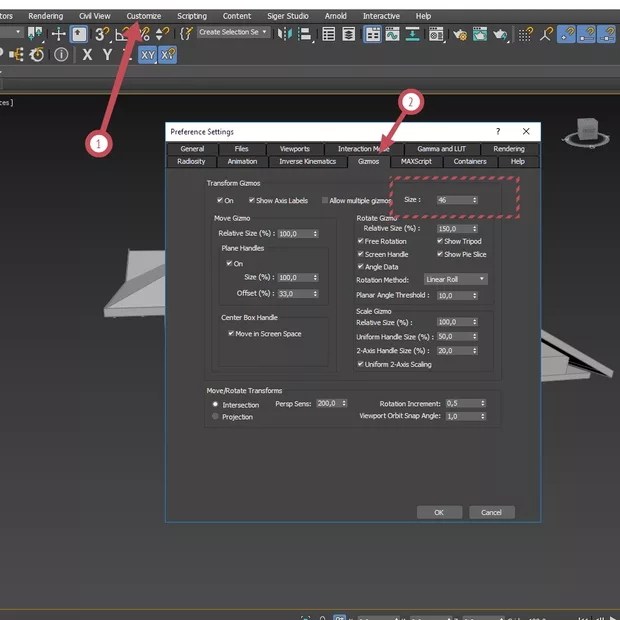Open the Customize menu
620x620 pixels.
[143, 16]
